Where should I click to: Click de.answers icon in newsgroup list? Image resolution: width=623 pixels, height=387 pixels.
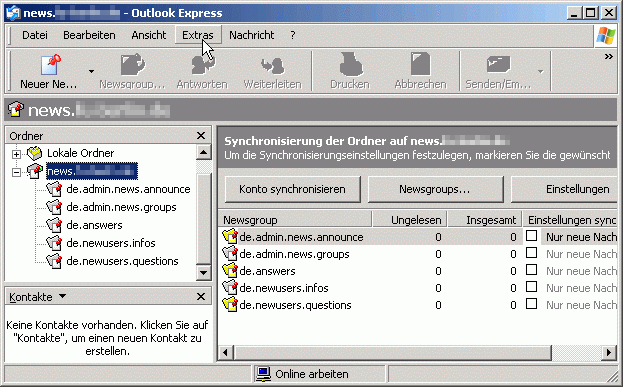coord(230,271)
